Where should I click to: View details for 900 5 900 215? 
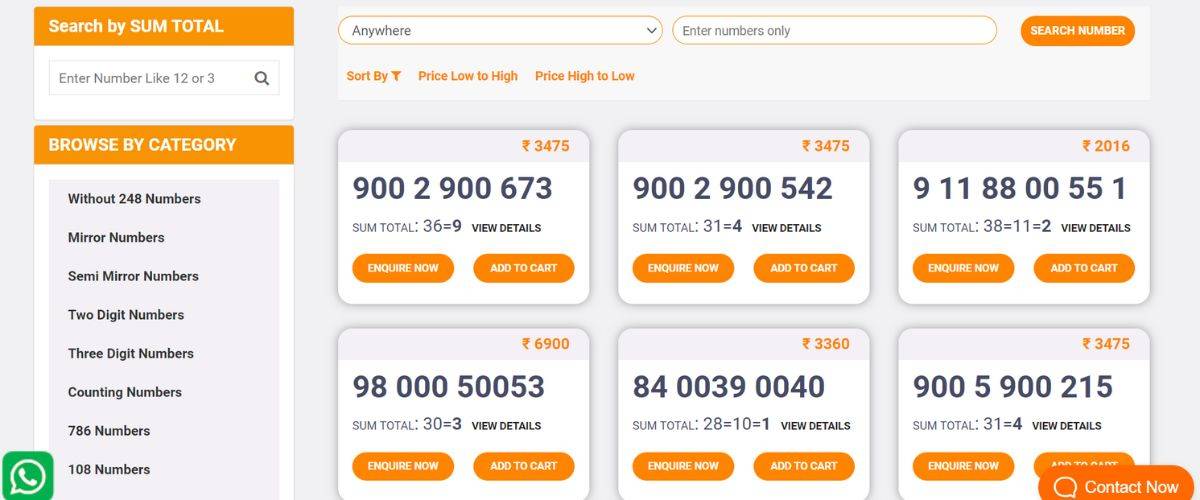pyautogui.click(x=1066, y=426)
